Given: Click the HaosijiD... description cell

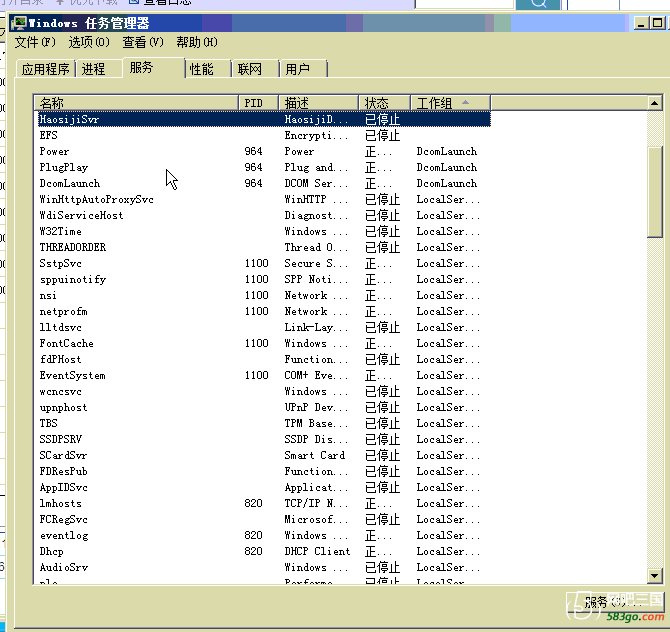Looking at the screenshot, I should coord(316,119).
